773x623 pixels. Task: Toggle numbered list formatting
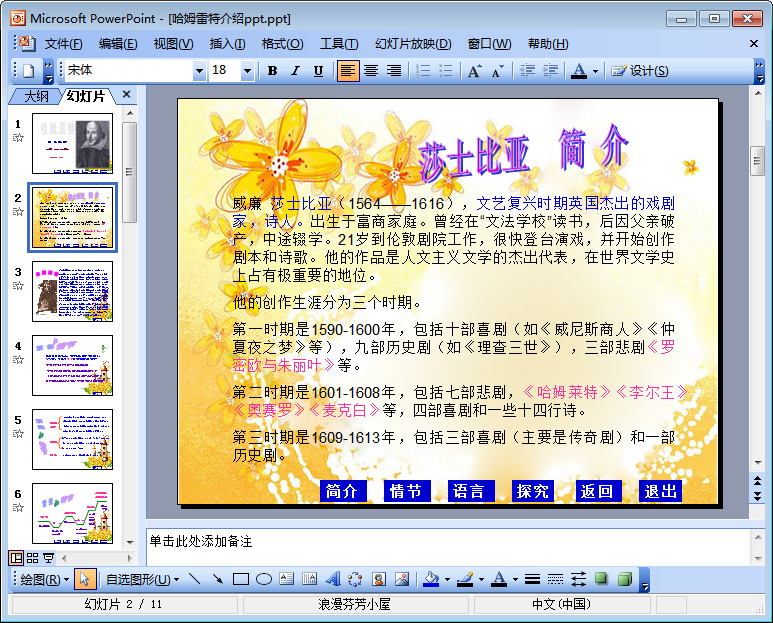(x=423, y=71)
